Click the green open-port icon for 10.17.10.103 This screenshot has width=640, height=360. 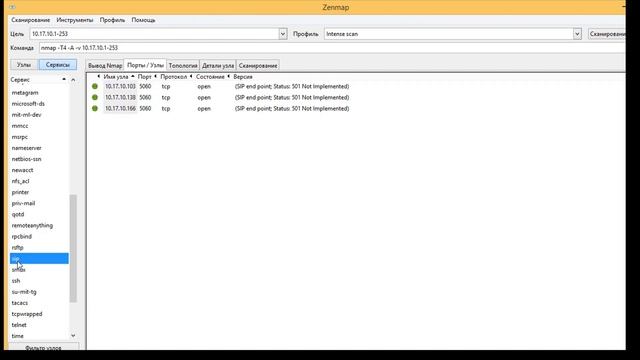click(x=95, y=87)
